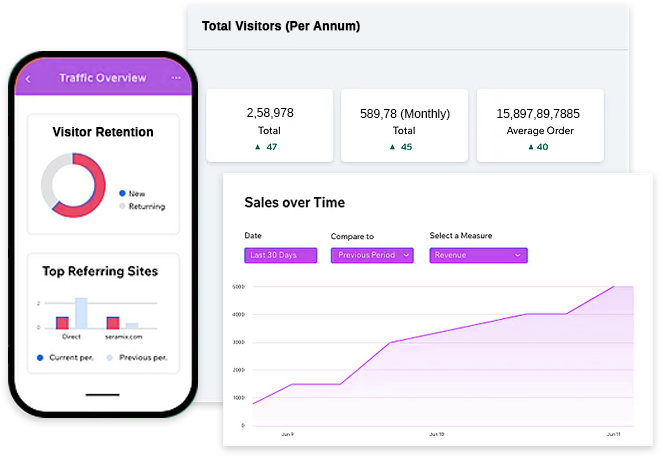The height and width of the screenshot is (458, 662).
Task: Expand the Previous Period compare dropdown
Action: [372, 255]
